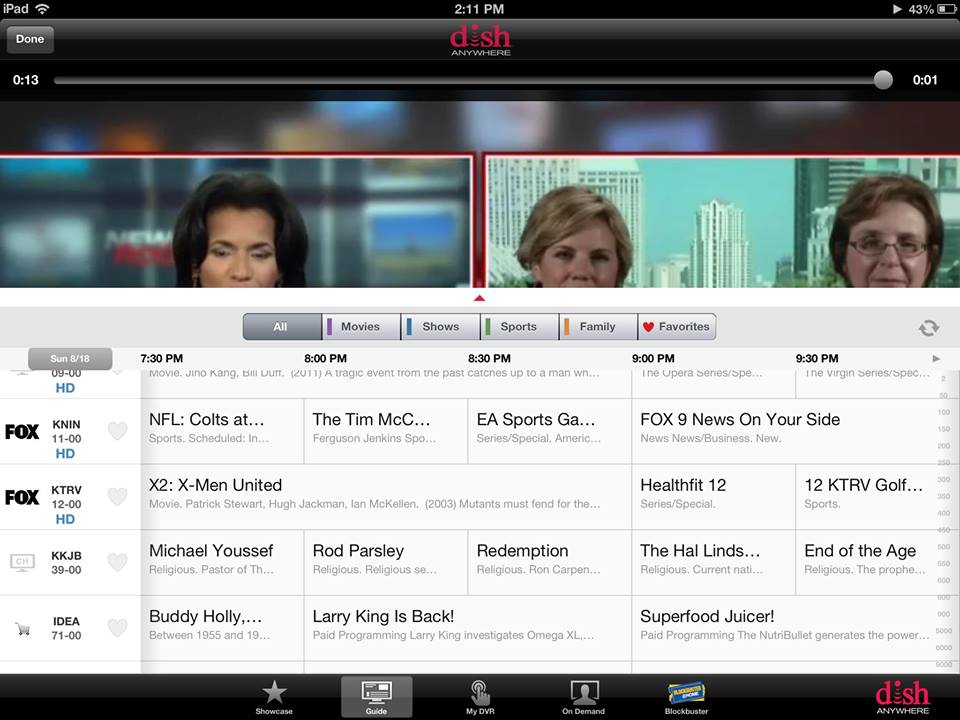Open the Sun 8/18 date selector

click(x=70, y=359)
